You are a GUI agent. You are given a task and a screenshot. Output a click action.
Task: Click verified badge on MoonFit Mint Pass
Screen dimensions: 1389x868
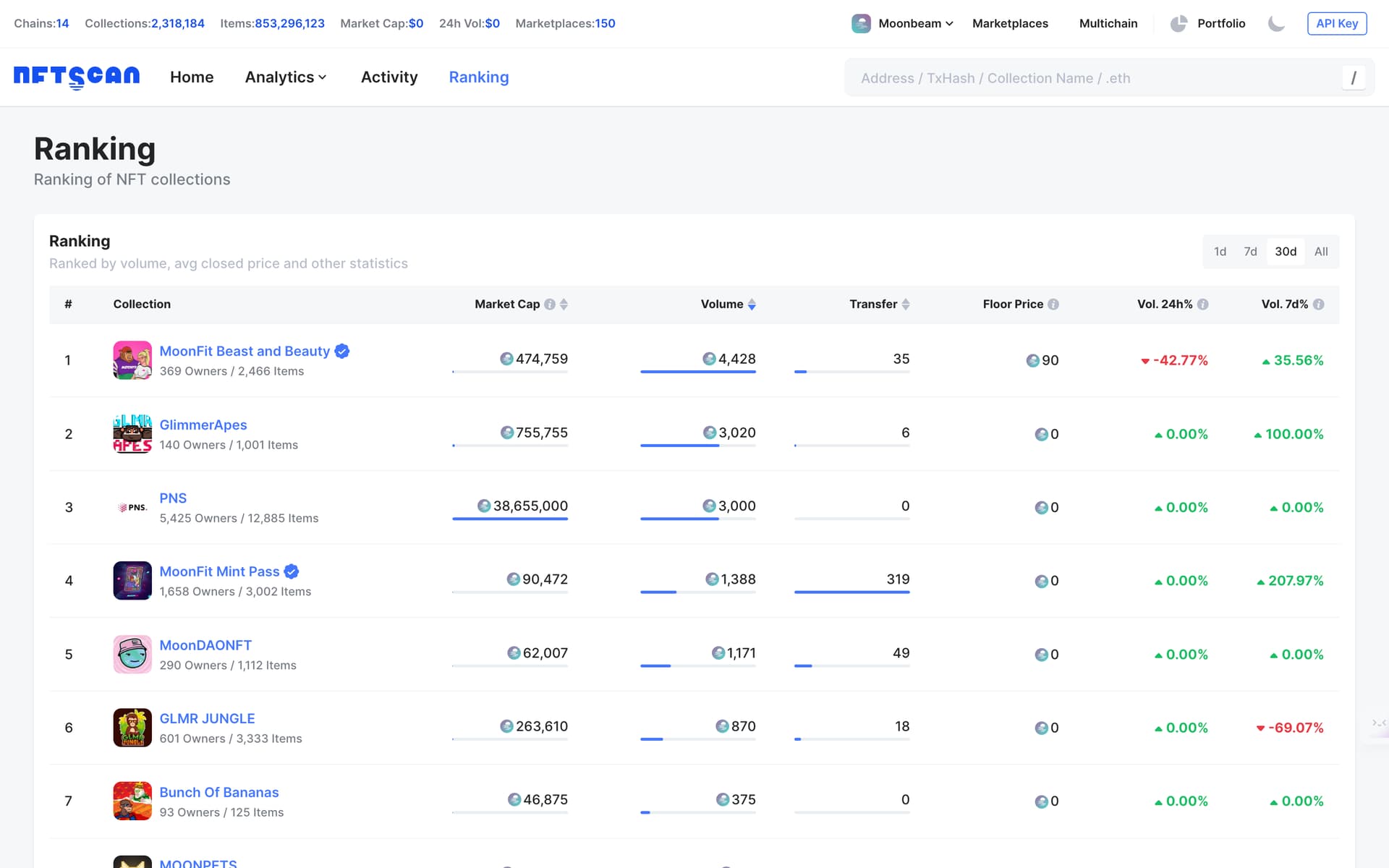click(x=292, y=571)
